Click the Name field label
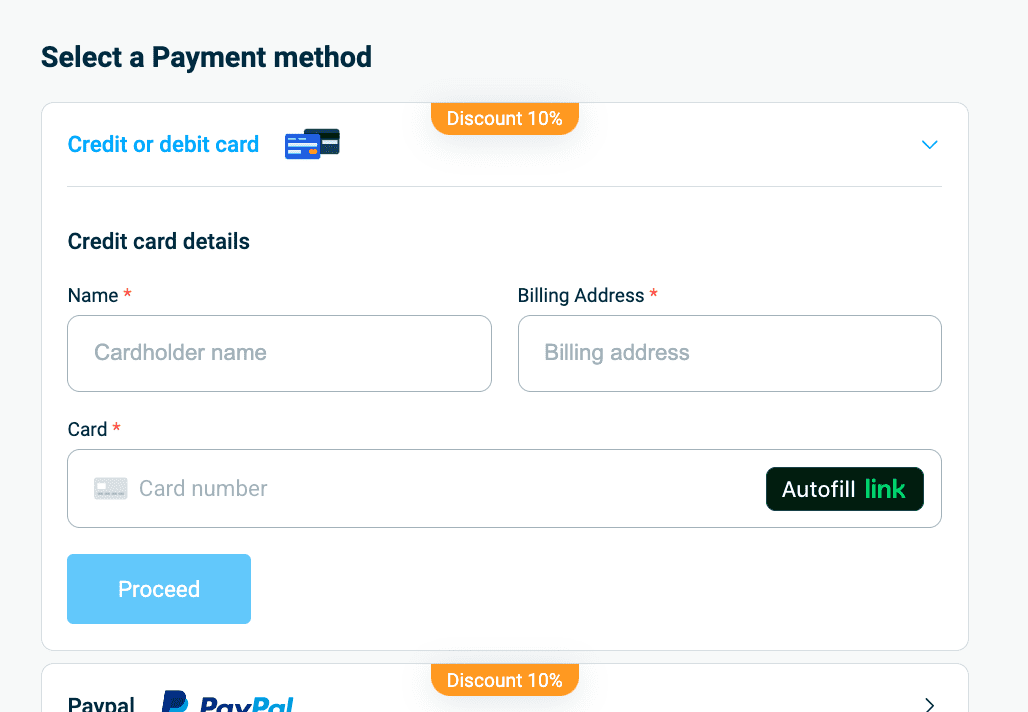 (93, 296)
